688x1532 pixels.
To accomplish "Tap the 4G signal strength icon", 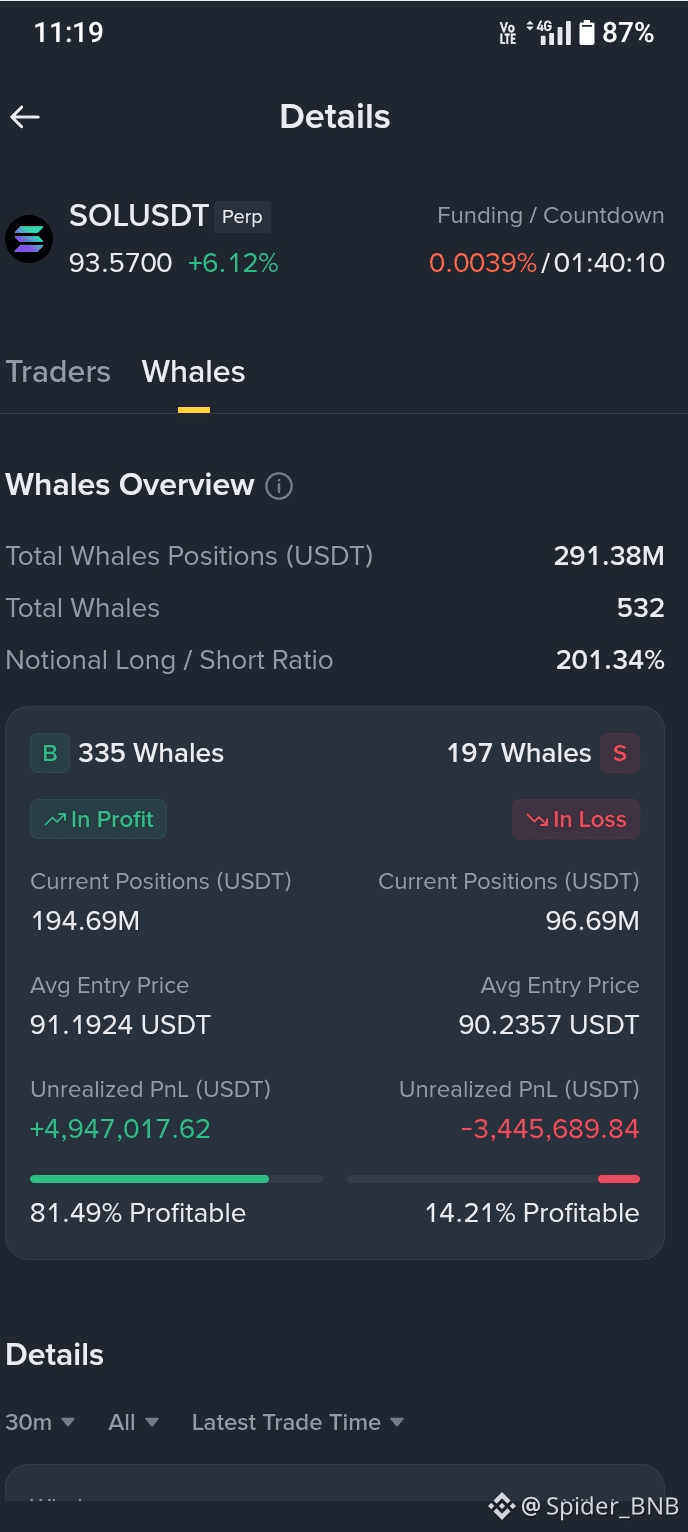I will (554, 33).
